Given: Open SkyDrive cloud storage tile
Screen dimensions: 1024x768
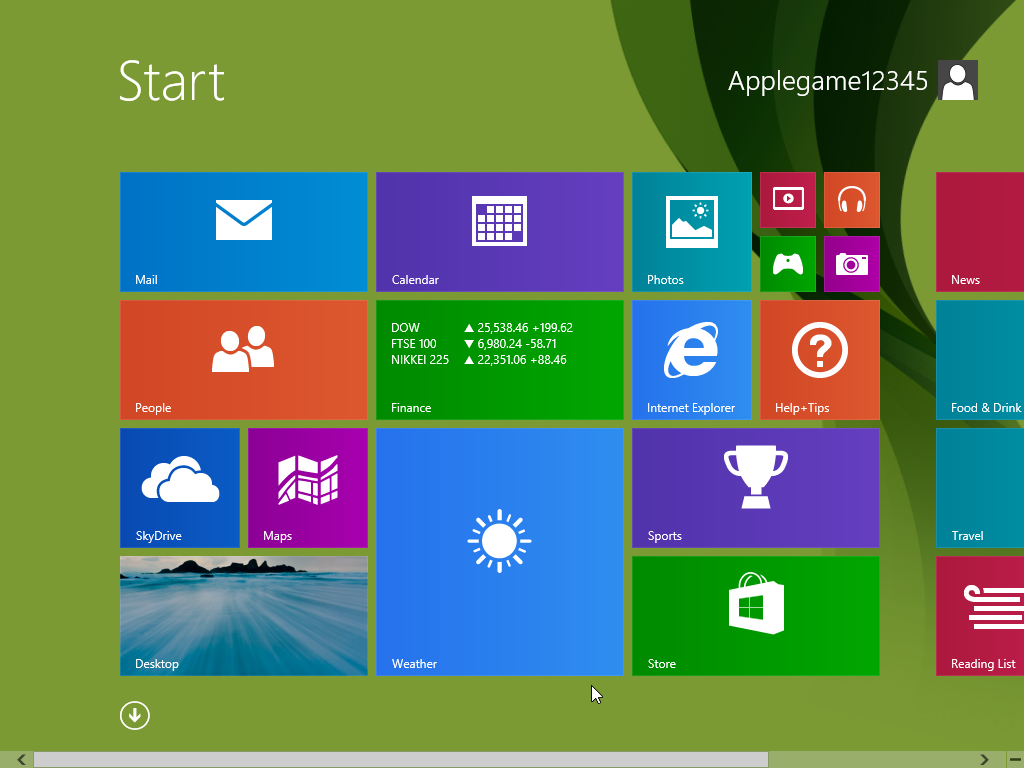Looking at the screenshot, I should tap(180, 487).
